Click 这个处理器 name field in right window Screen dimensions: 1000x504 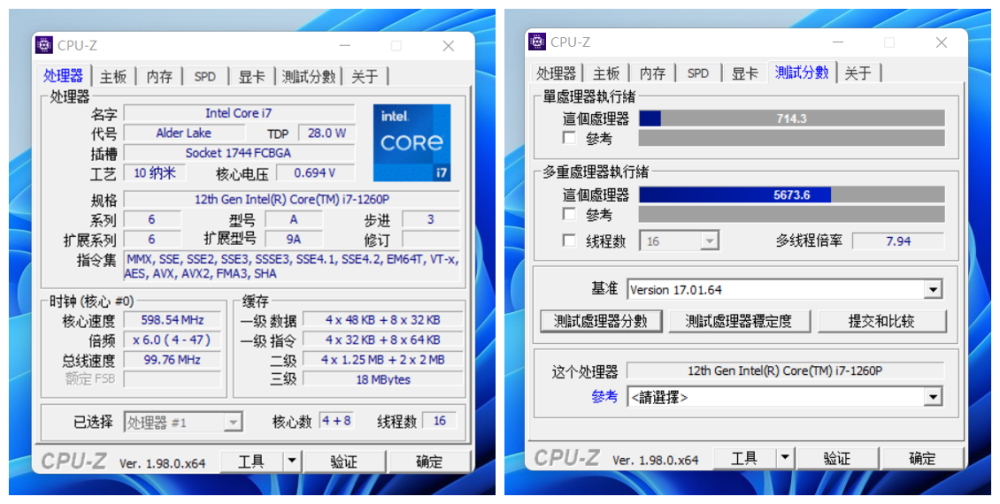click(785, 371)
